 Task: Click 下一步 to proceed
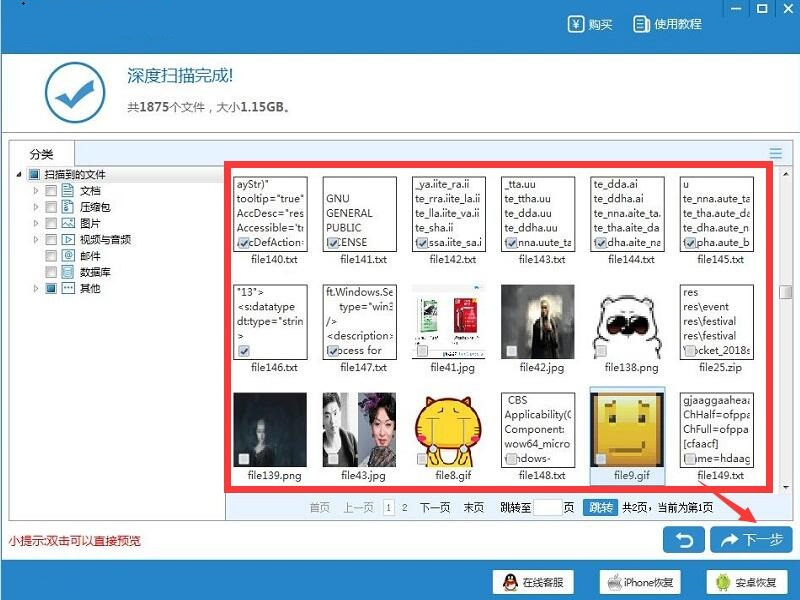click(x=750, y=540)
